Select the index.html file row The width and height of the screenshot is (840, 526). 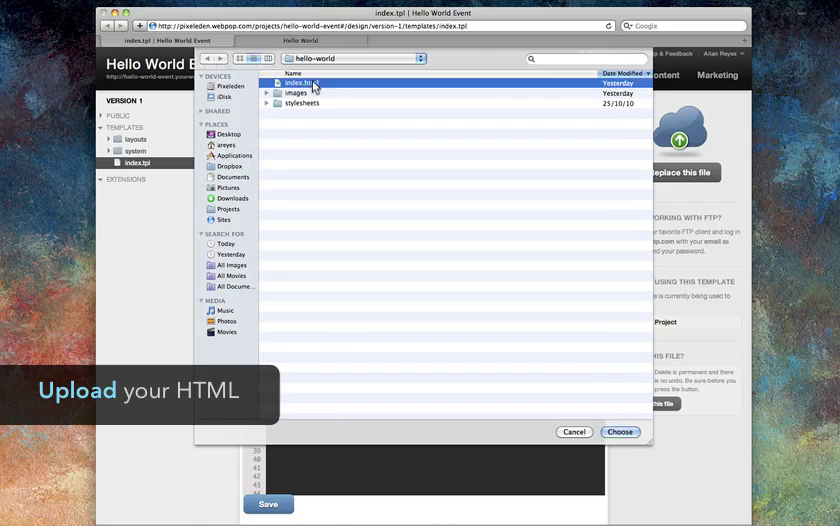(x=455, y=83)
